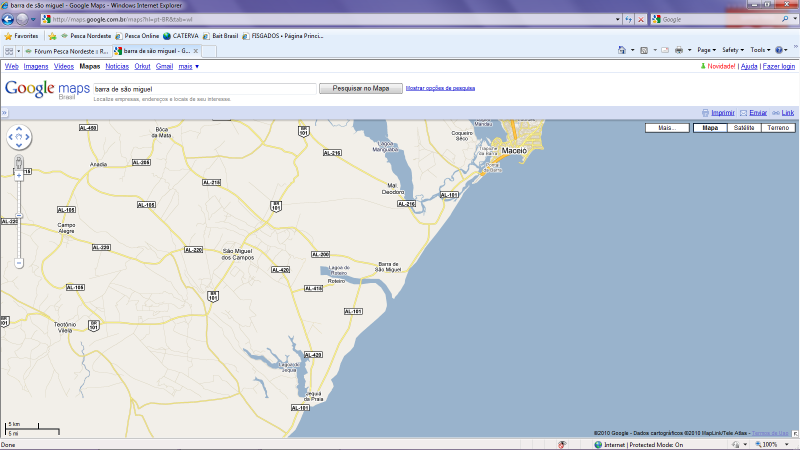
Task: Open the recent pages dropdown beside Forward
Action: coord(33,19)
